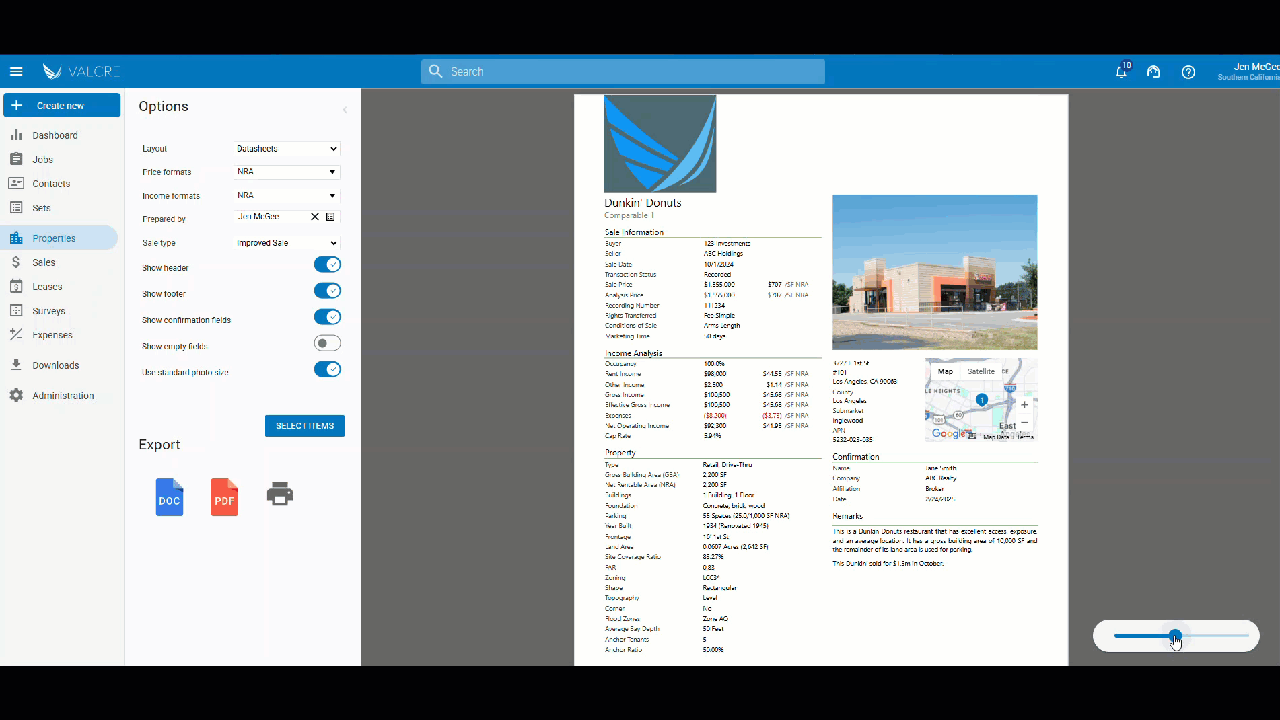Screen dimensions: 1280x720
Task: Click the datasheet logo image
Action: coord(660,144)
